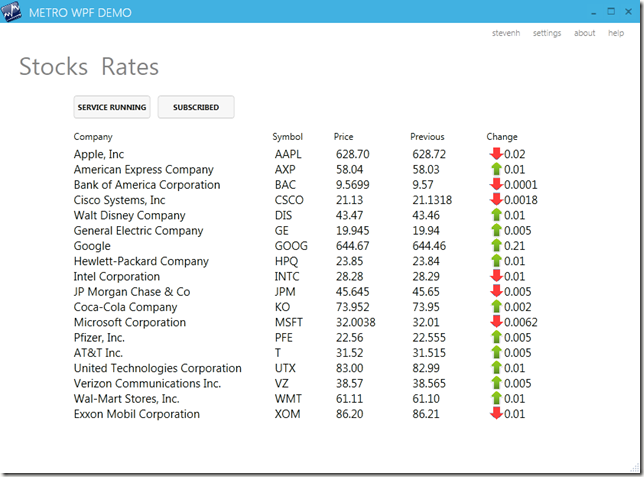Click the Metro WPF Demo app icon
Image resolution: width=644 pixels, height=477 pixels.
(11, 11)
